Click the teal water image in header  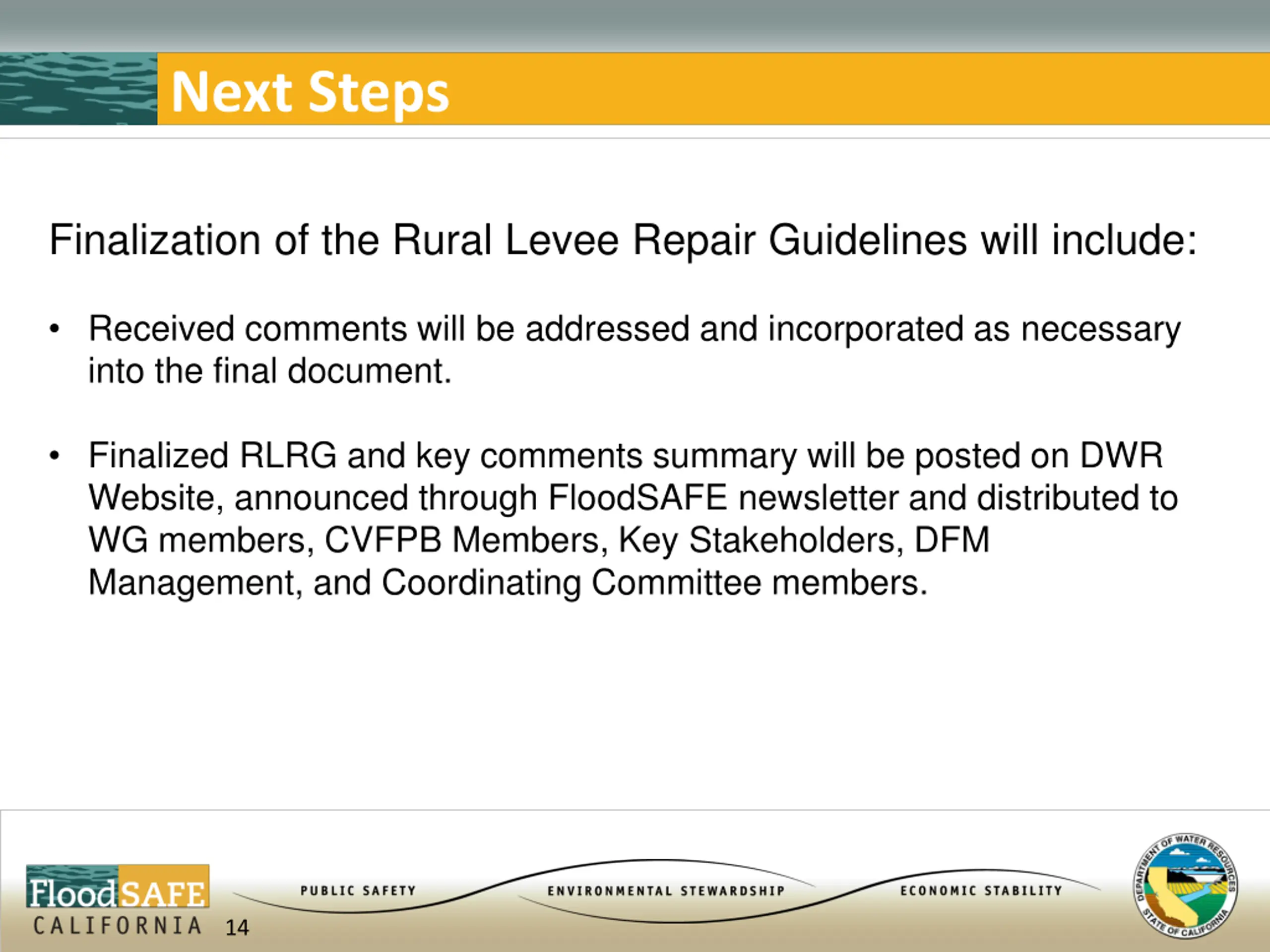tap(79, 89)
